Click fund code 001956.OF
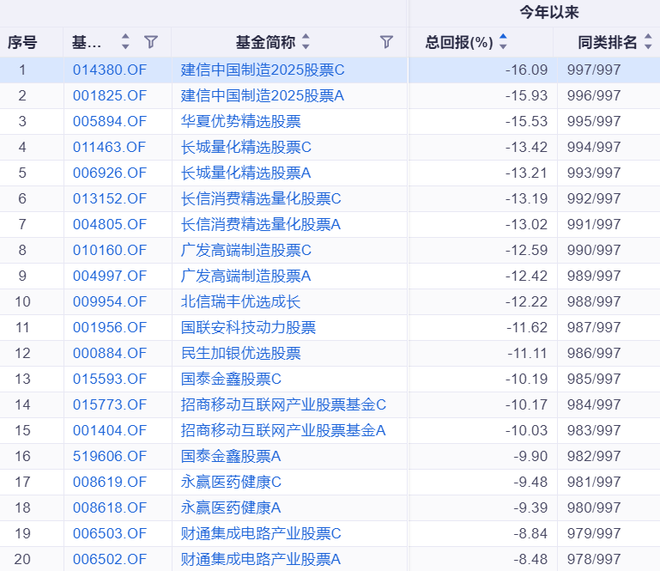This screenshot has height=571, width=660. pyautogui.click(x=109, y=327)
